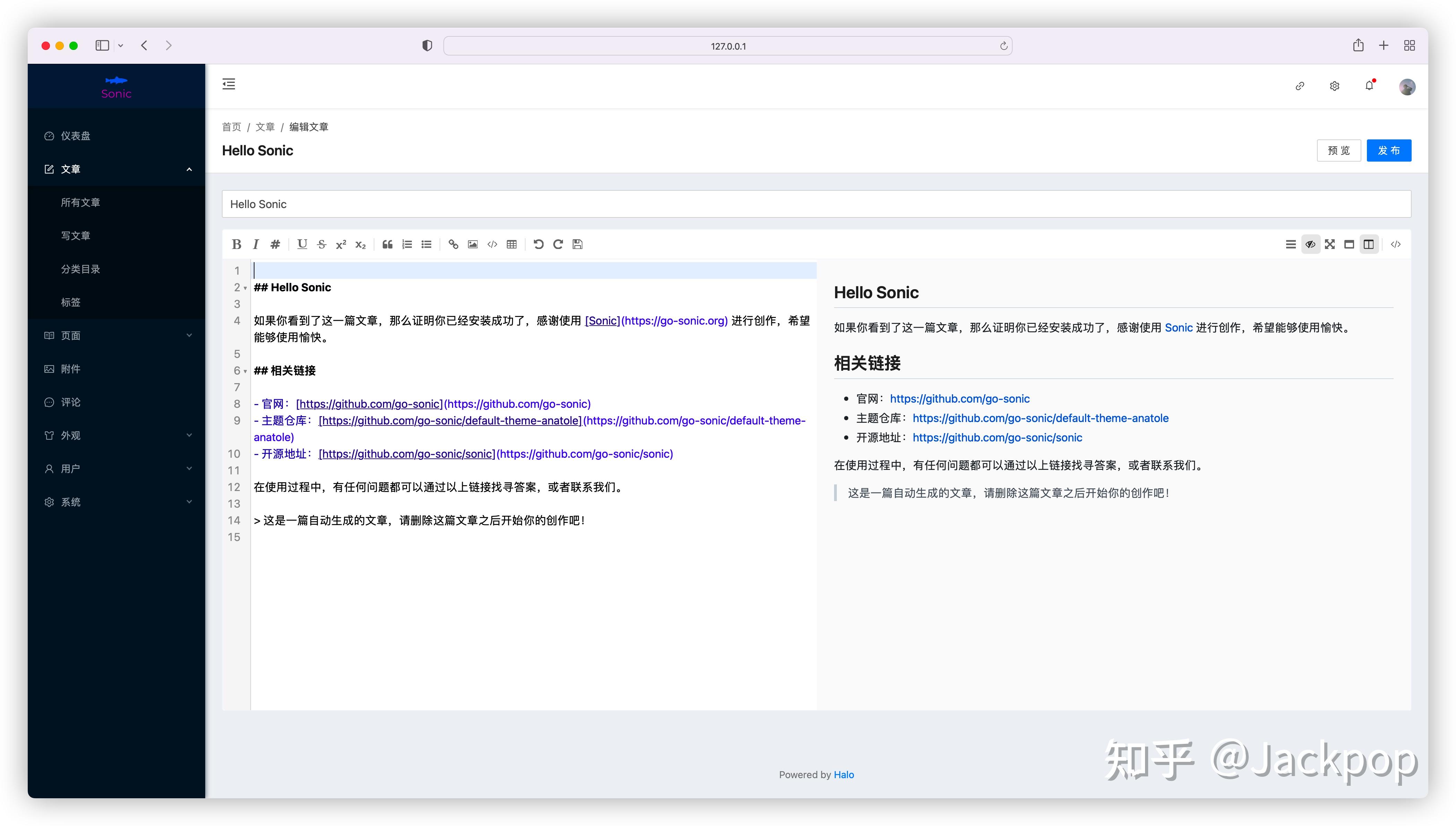Click the Sonic logo in the sidebar
Screen dimensions: 1456x826
coord(116,87)
